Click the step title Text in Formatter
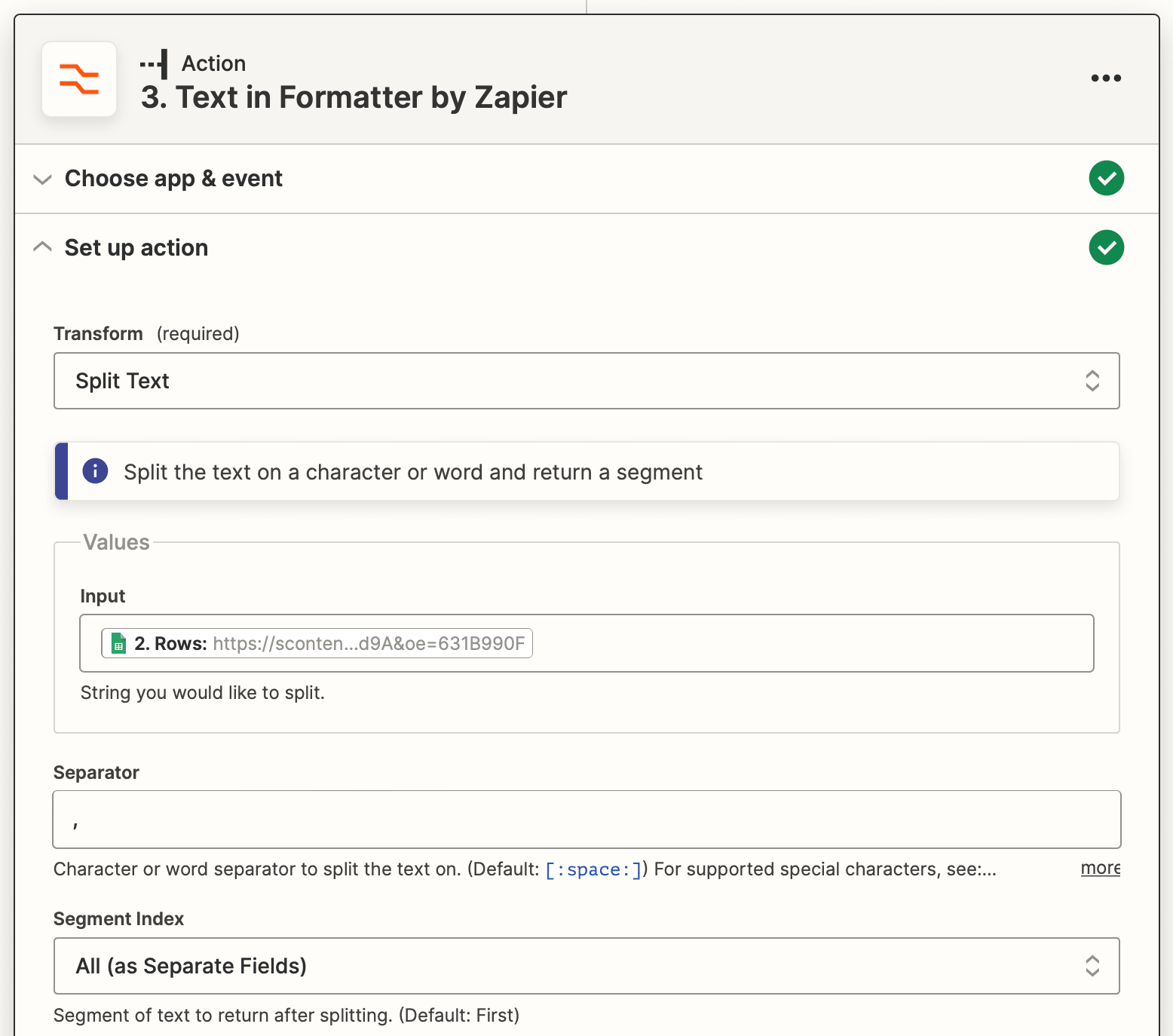 pyautogui.click(x=354, y=97)
